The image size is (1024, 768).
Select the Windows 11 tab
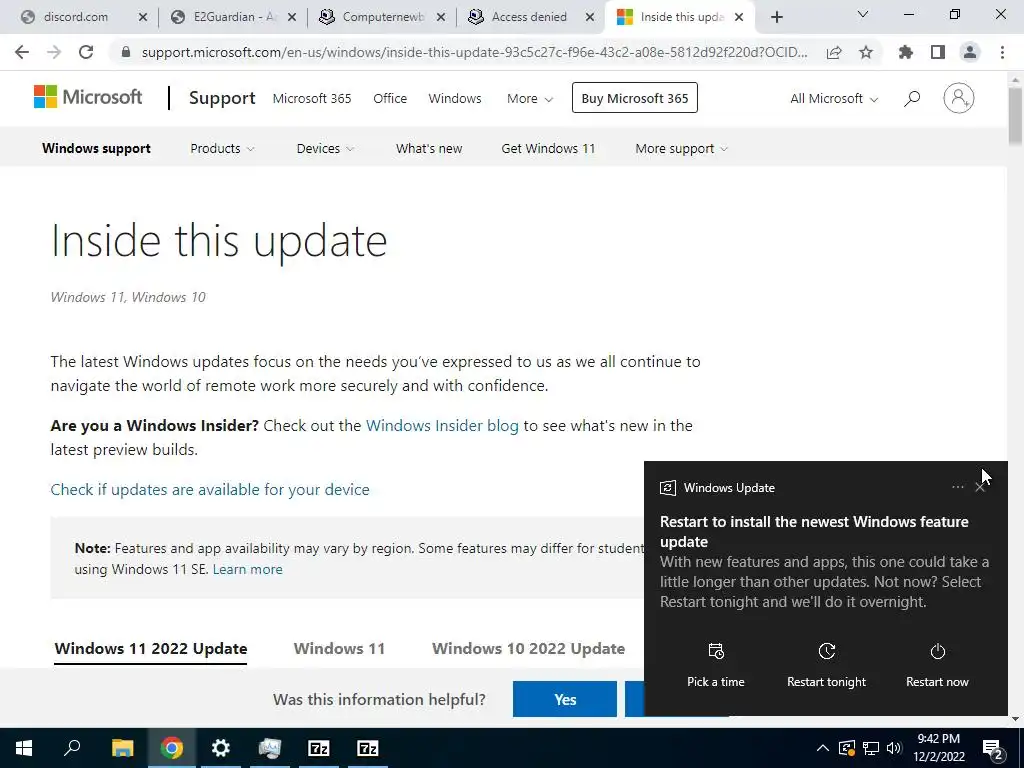click(x=339, y=649)
